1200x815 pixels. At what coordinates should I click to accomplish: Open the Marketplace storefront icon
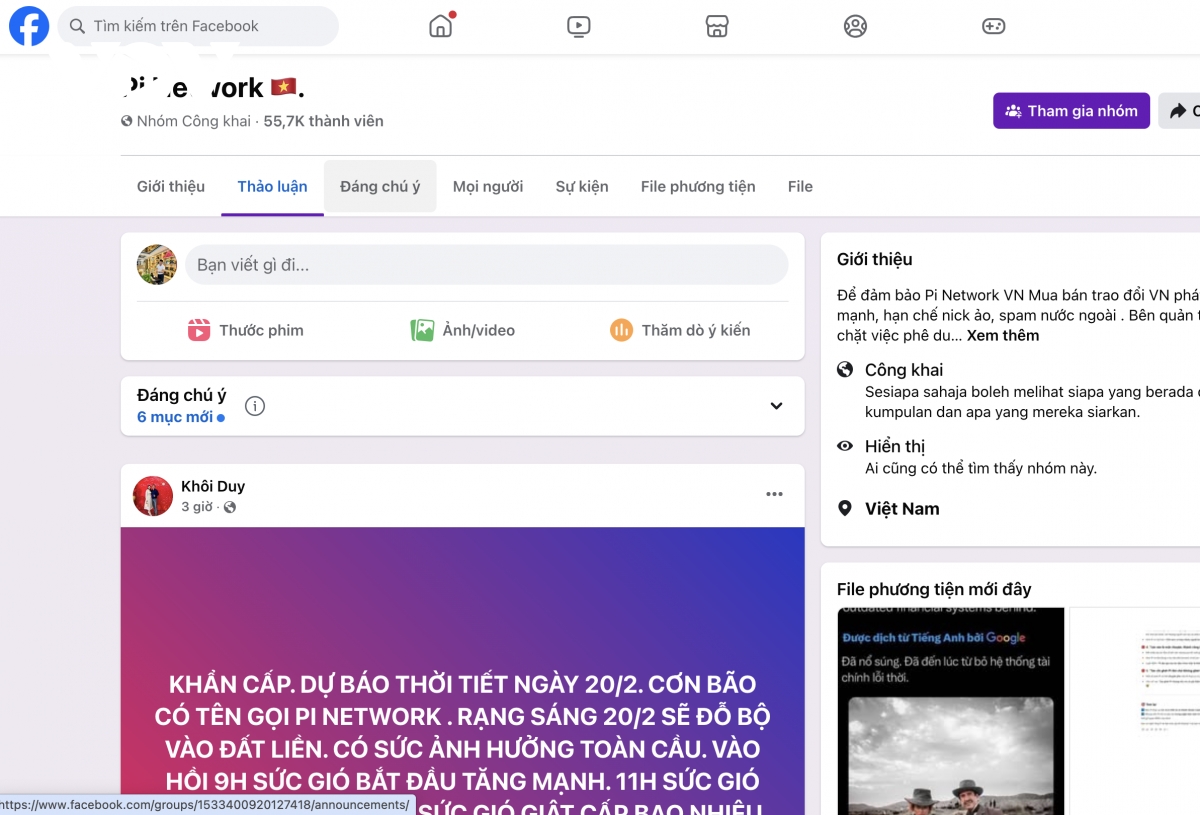[x=717, y=26]
